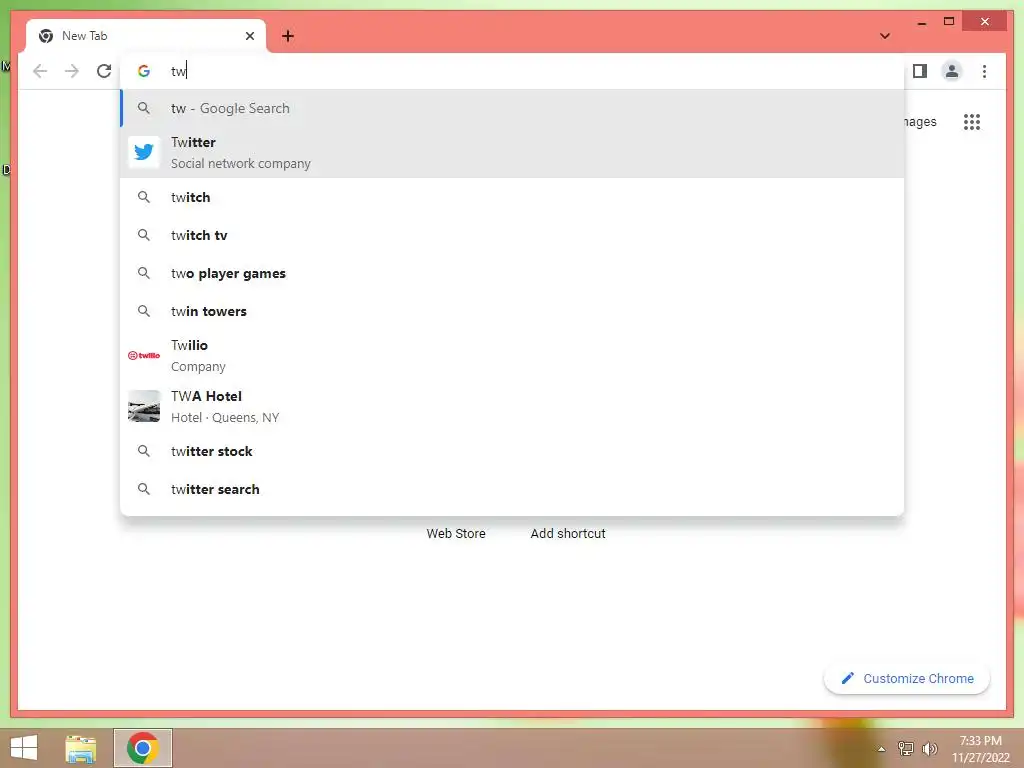Image resolution: width=1024 pixels, height=768 pixels.
Task: Minimize the Chrome window
Action: pyautogui.click(x=921, y=22)
